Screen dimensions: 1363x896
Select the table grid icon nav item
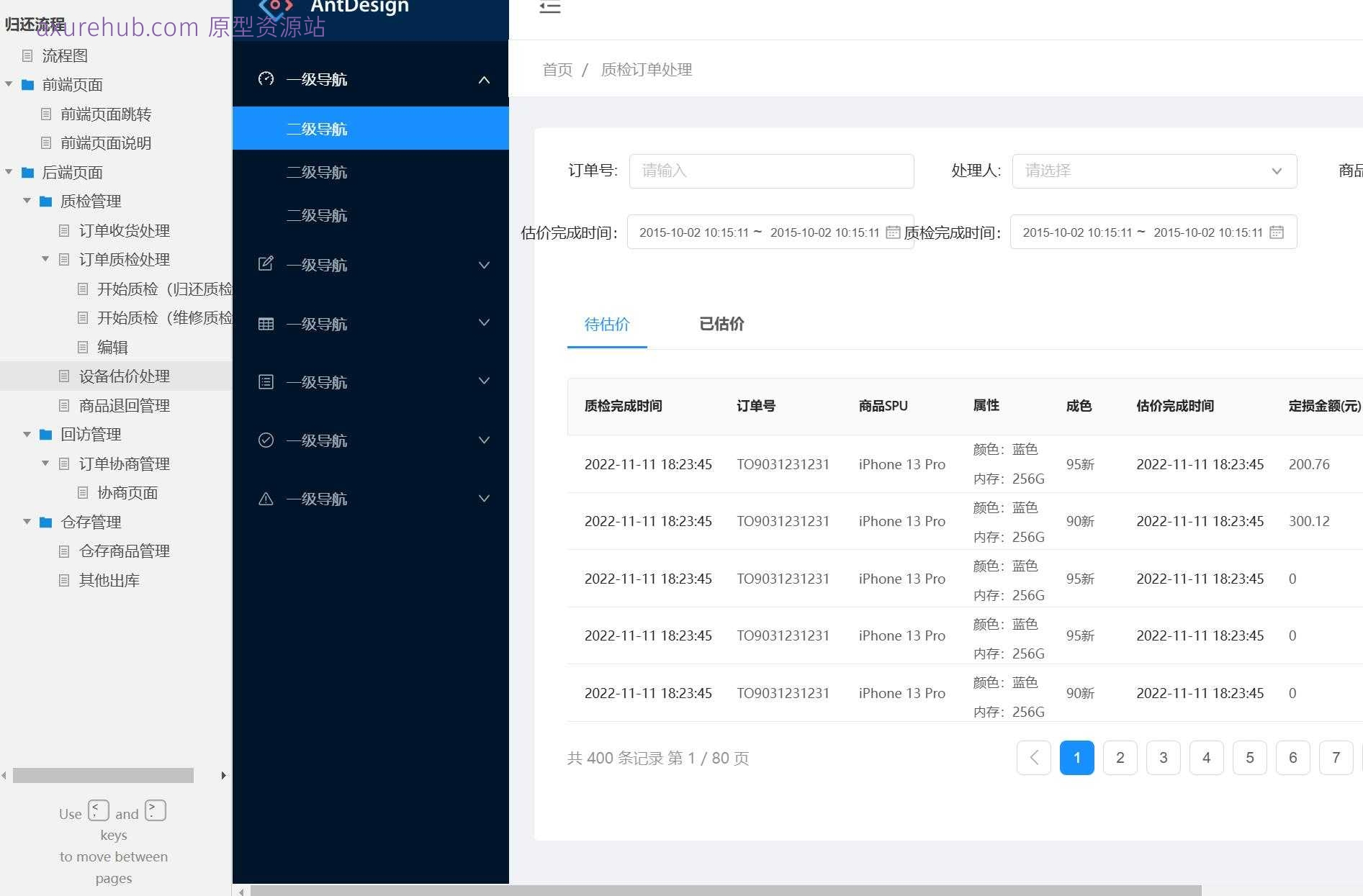(x=266, y=323)
